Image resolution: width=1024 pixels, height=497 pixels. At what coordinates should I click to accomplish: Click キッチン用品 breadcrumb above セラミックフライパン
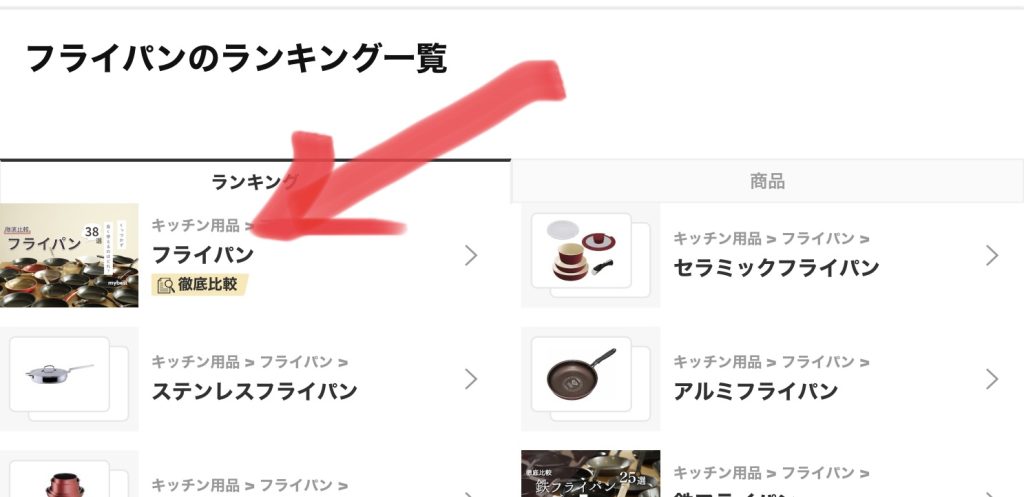point(717,238)
